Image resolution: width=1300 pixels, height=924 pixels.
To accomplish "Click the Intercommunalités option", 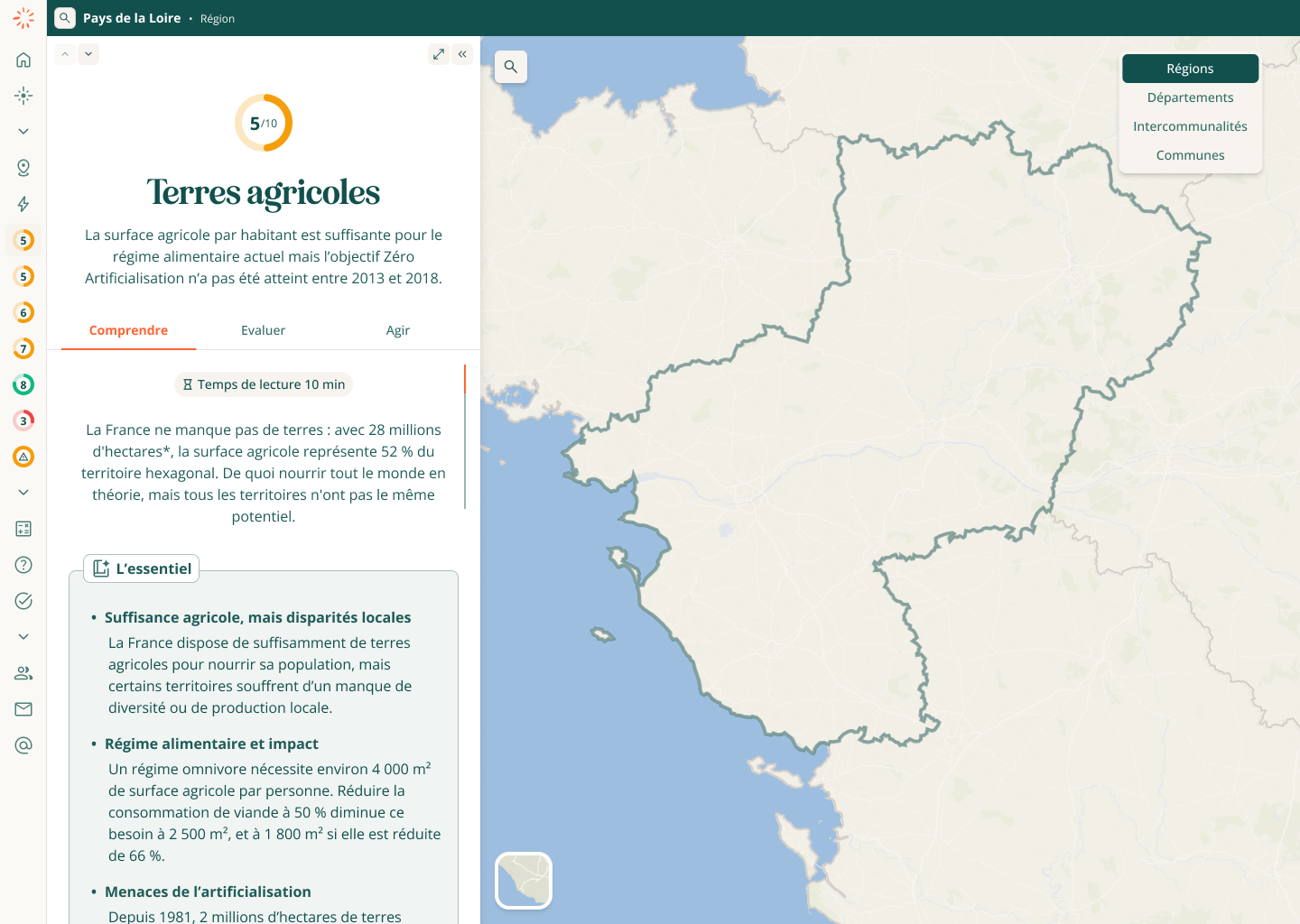I will [x=1190, y=126].
